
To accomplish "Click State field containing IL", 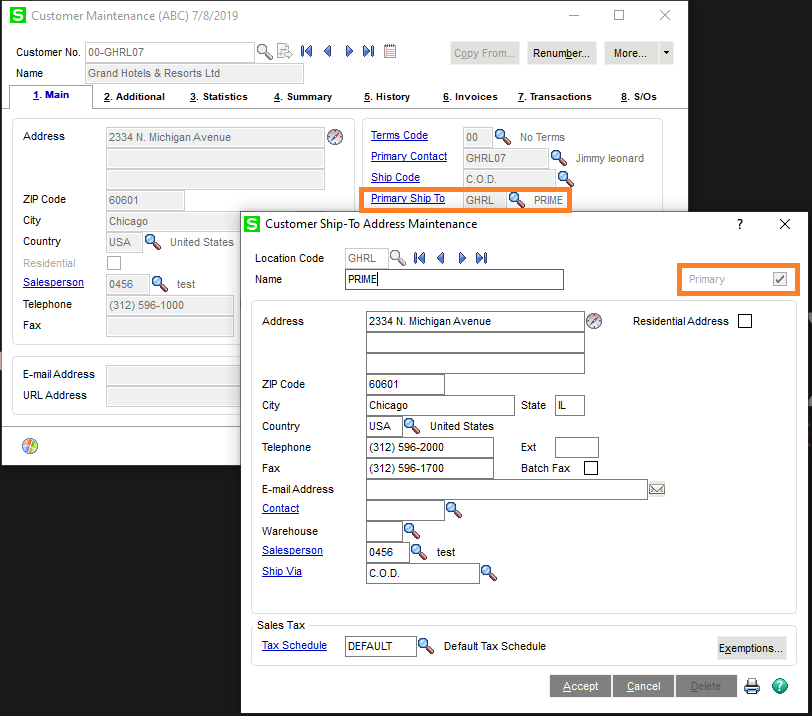I will [x=570, y=405].
